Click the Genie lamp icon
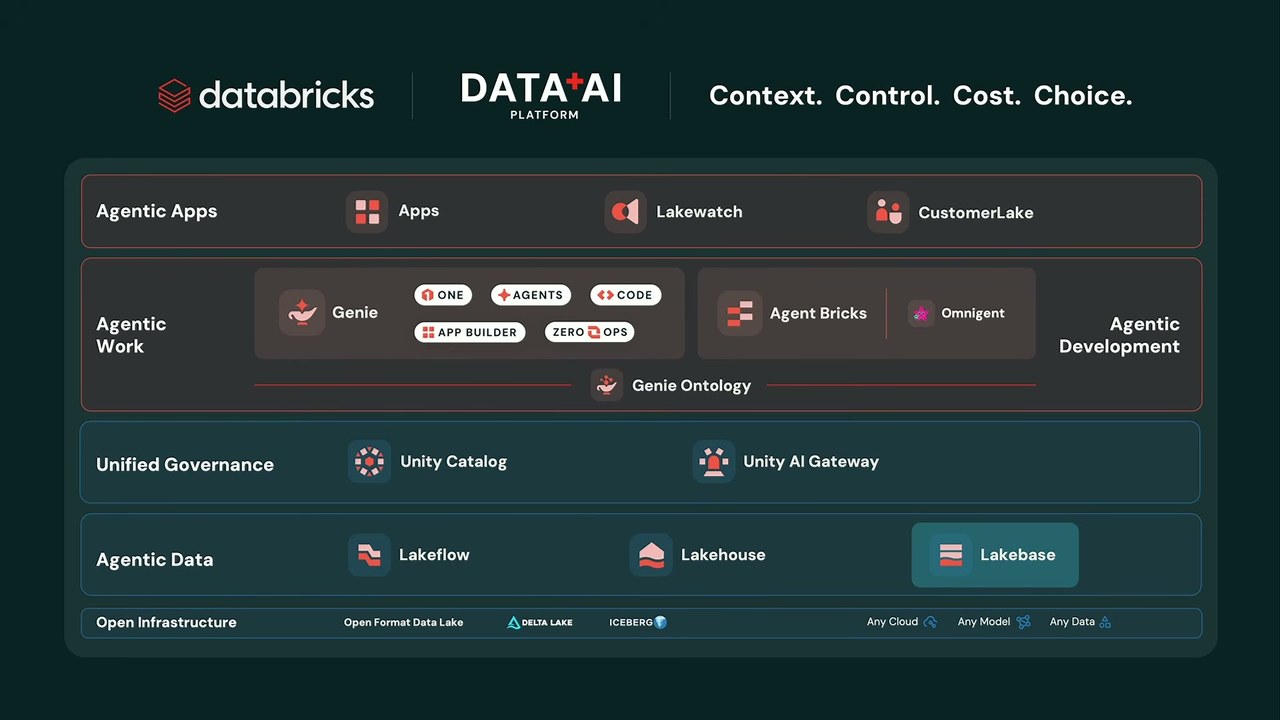1280x720 pixels. [x=302, y=313]
